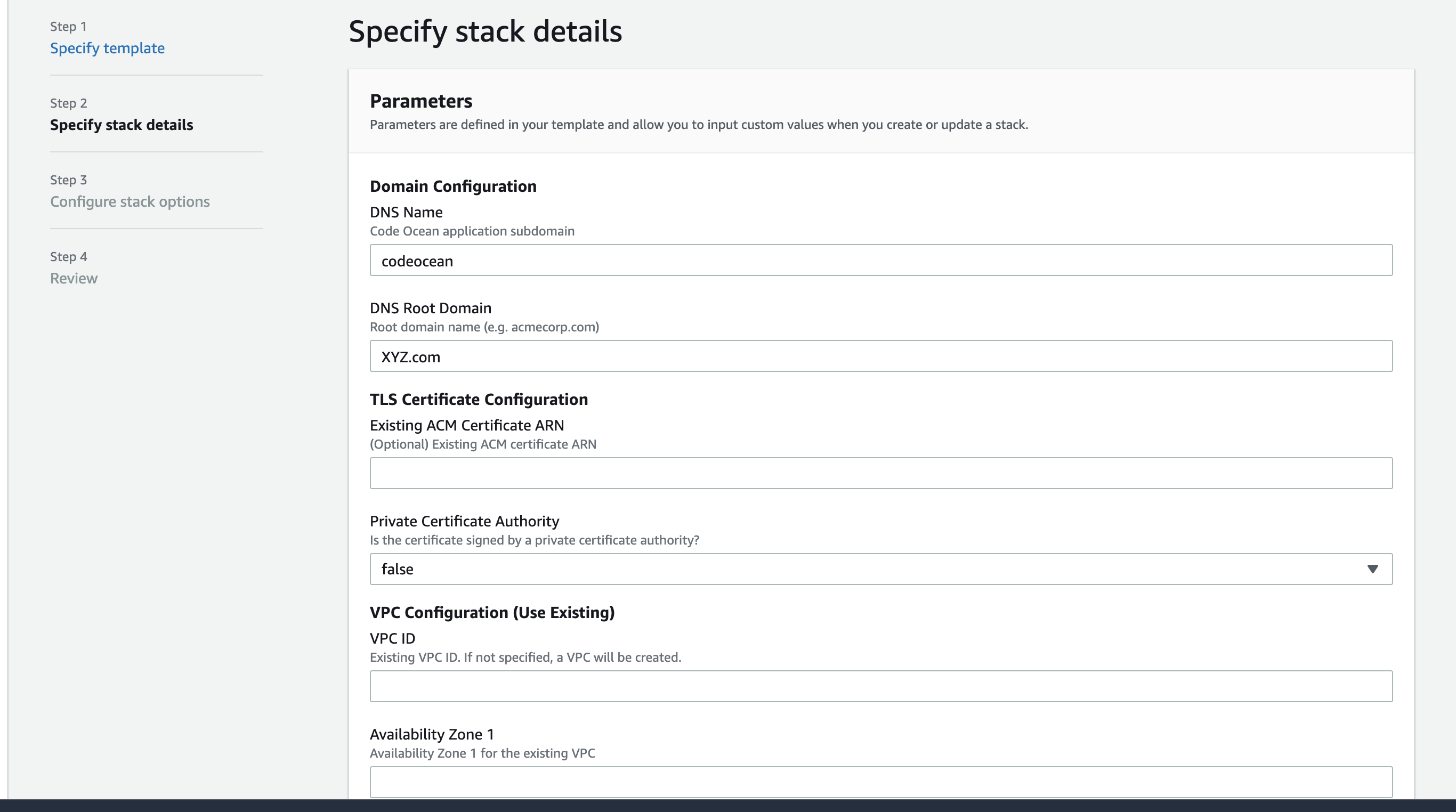Go to Step 3 Configure stack options
The height and width of the screenshot is (812, 1456).
(x=130, y=201)
